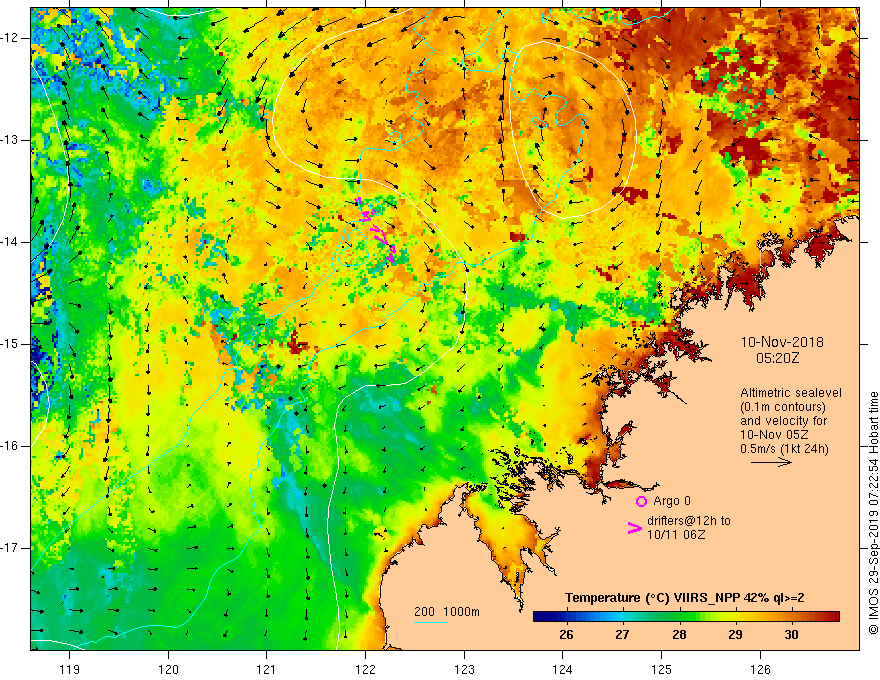The image size is (880, 680).
Task: Click 'drifters@12h to' legend text
Action: click(689, 521)
